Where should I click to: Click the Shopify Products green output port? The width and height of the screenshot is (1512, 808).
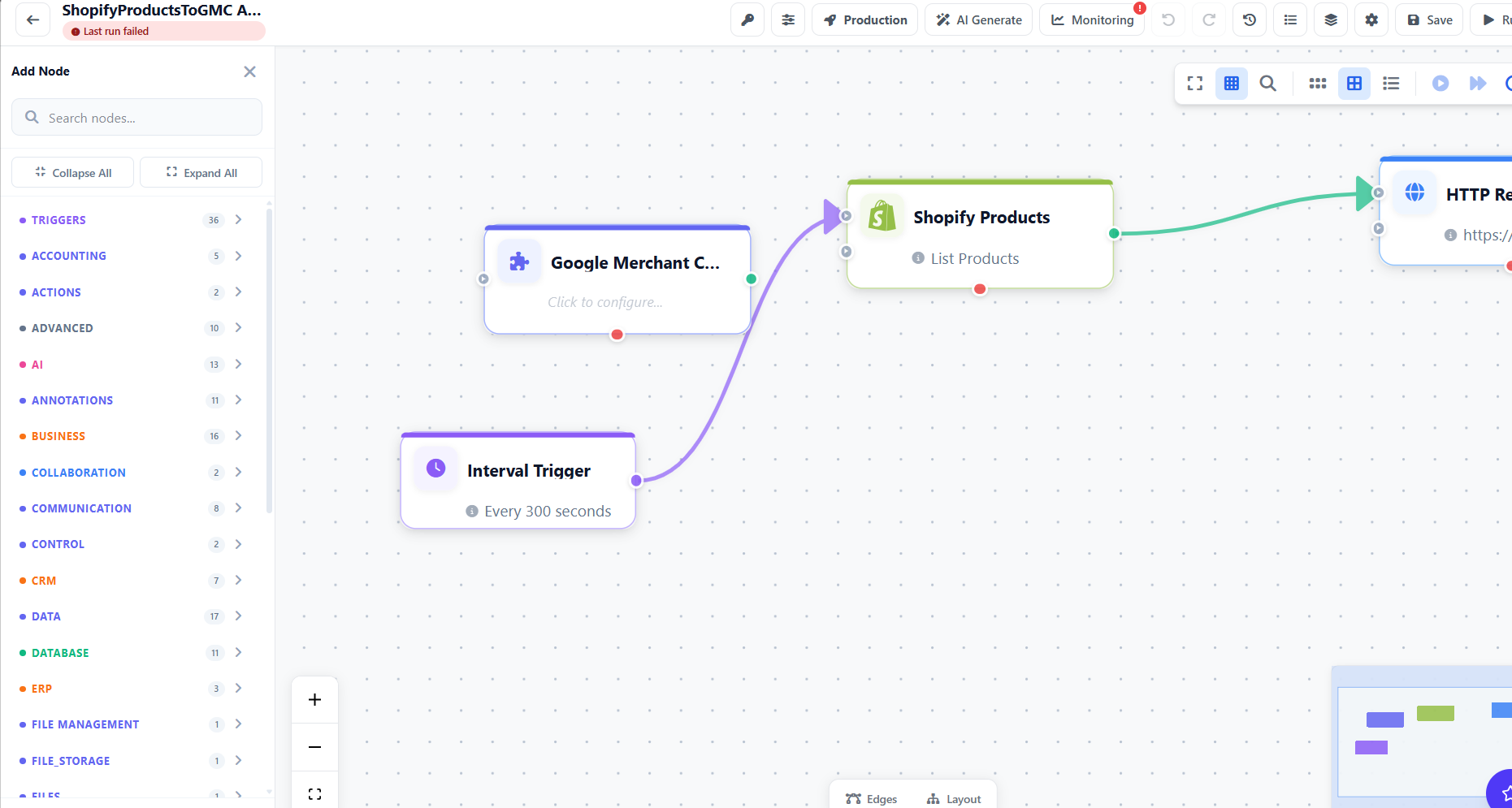(x=1114, y=234)
